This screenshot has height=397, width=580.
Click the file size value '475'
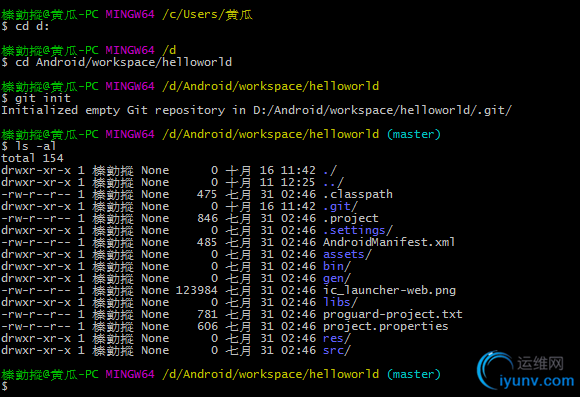207,194
